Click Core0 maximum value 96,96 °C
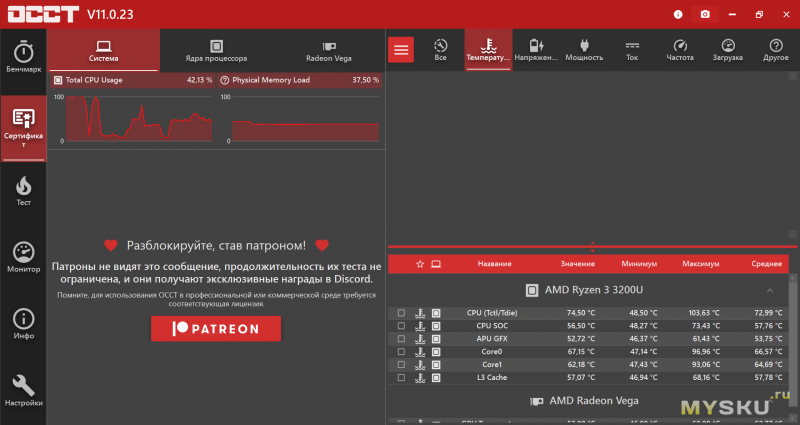The image size is (800, 425). pyautogui.click(x=705, y=352)
